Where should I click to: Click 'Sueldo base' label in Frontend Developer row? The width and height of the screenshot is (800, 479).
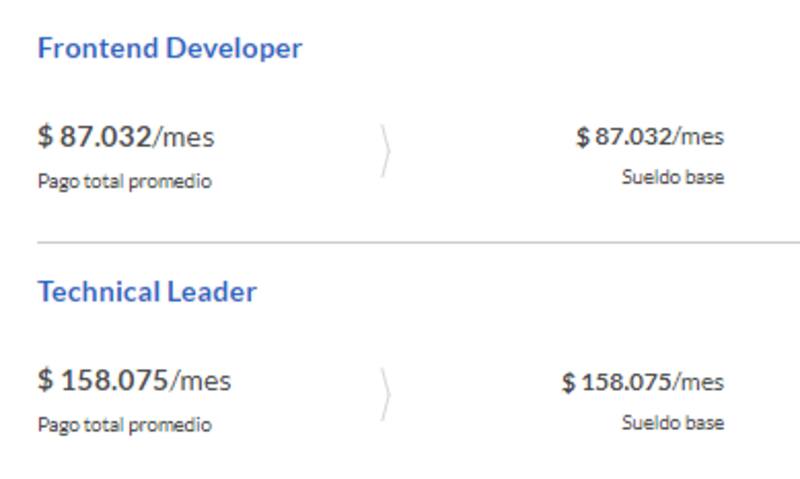click(672, 178)
